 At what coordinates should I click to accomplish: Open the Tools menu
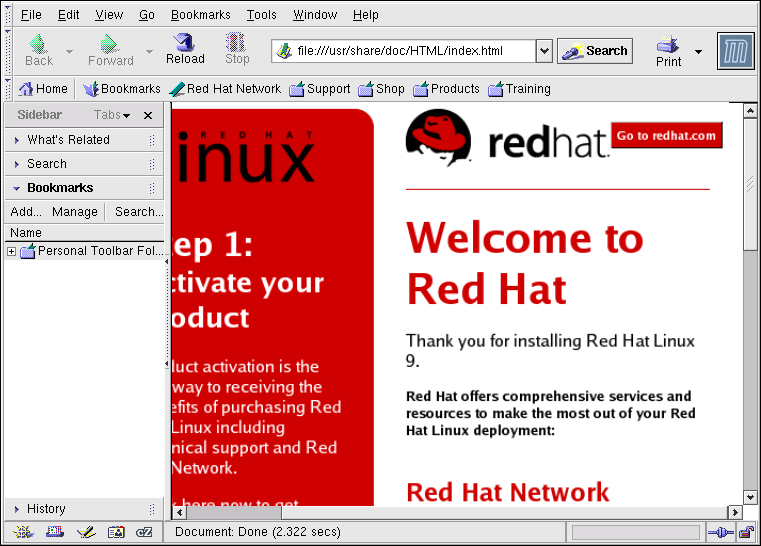tap(261, 15)
